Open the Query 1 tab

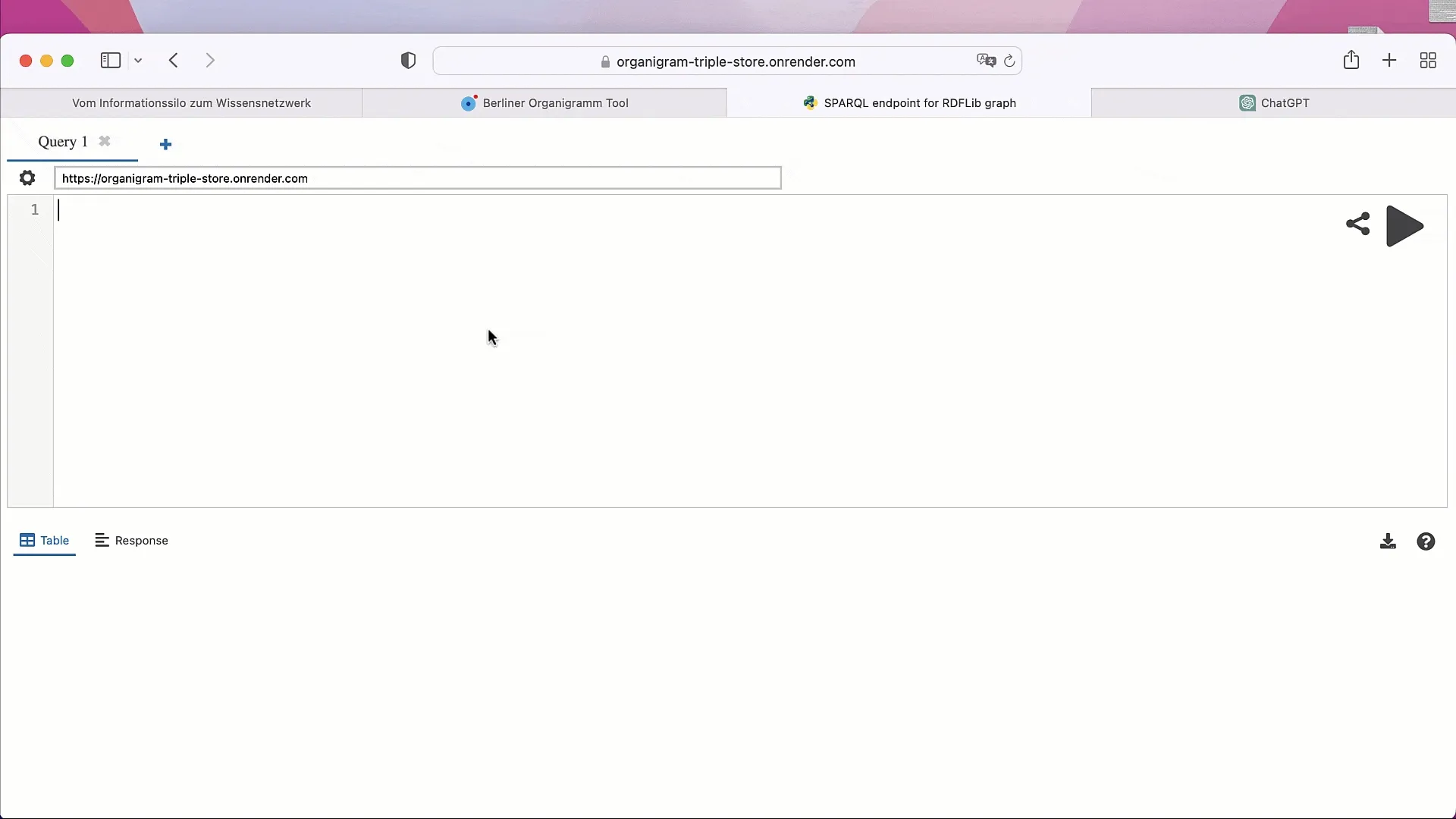click(x=63, y=141)
